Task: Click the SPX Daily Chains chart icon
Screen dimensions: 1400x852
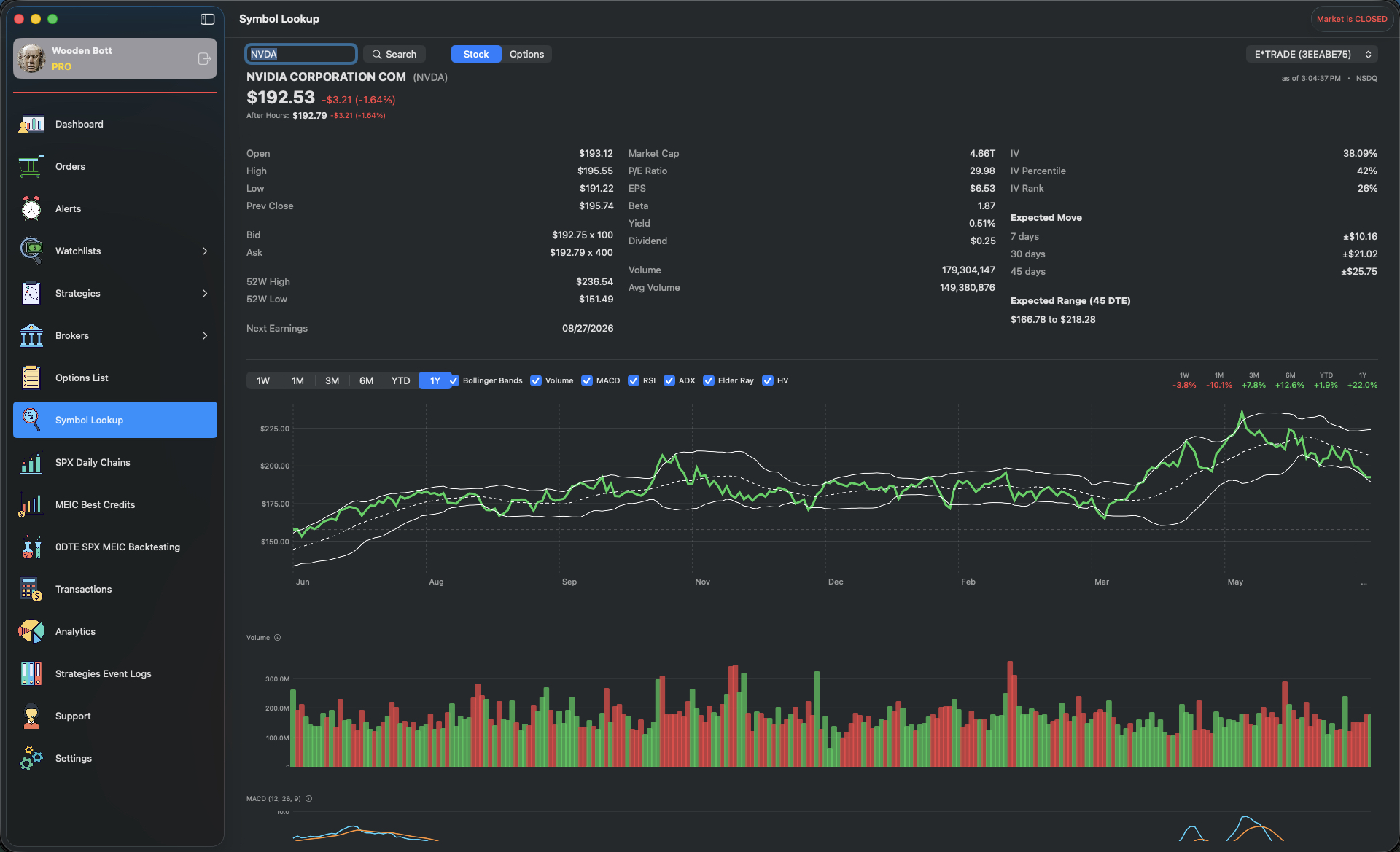Action: [x=31, y=462]
